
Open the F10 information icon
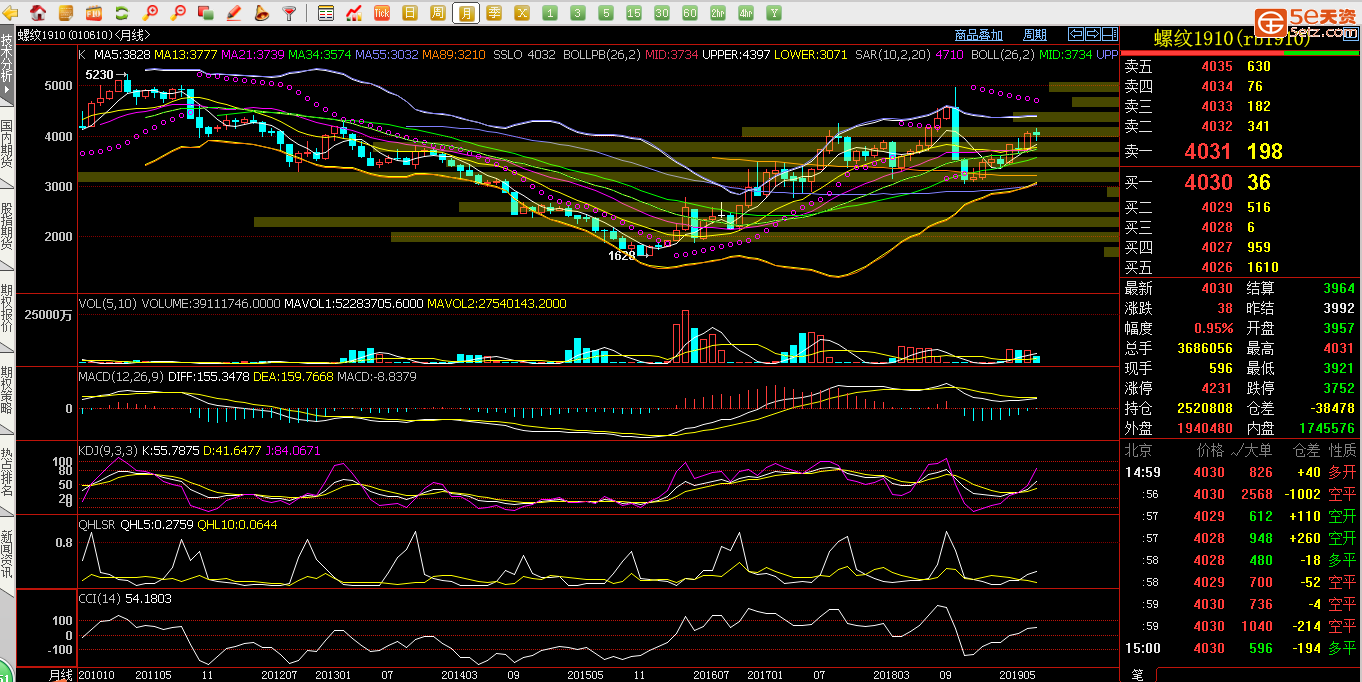94,13
